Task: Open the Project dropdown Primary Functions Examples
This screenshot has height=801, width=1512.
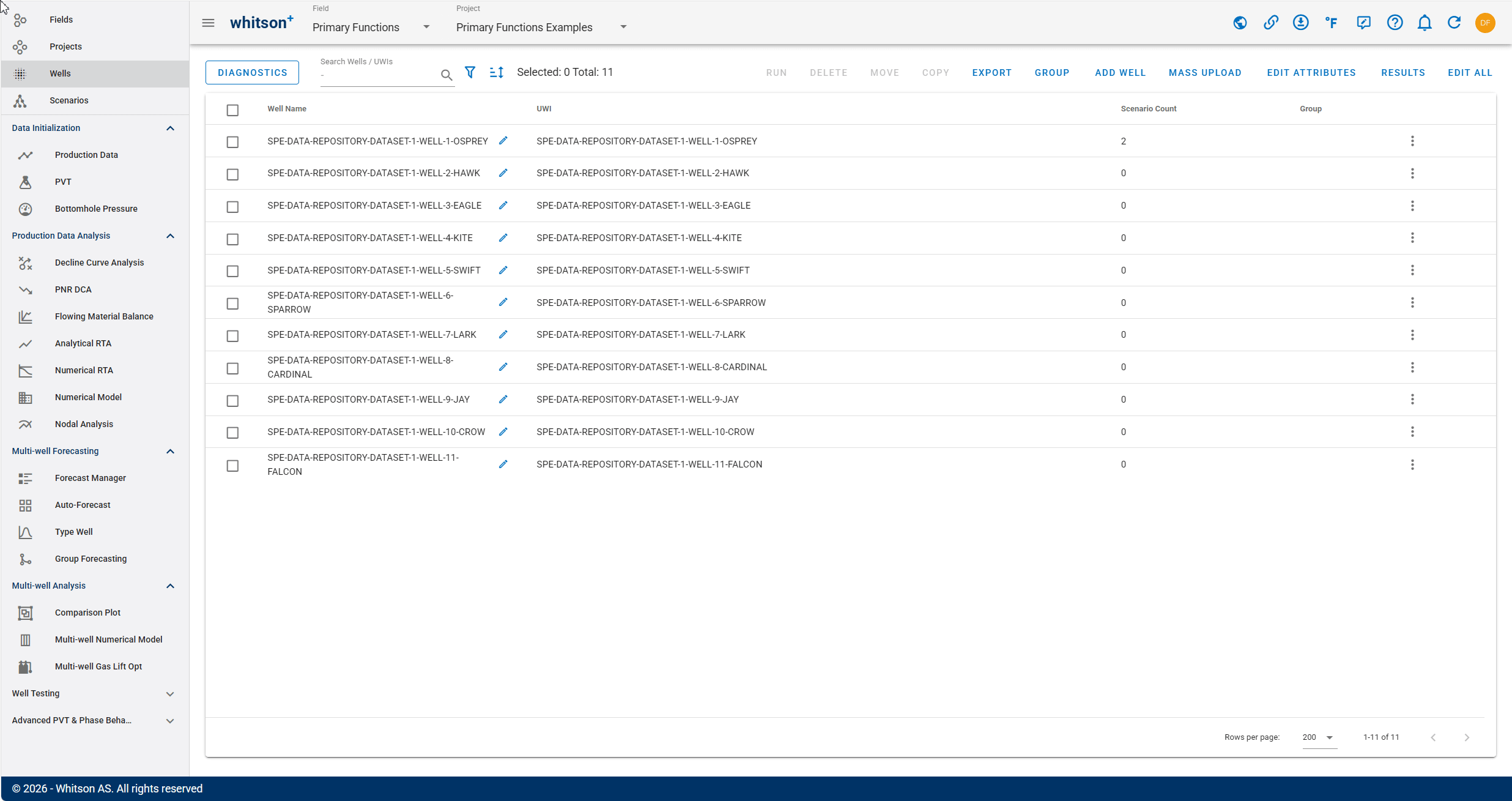Action: click(x=541, y=28)
